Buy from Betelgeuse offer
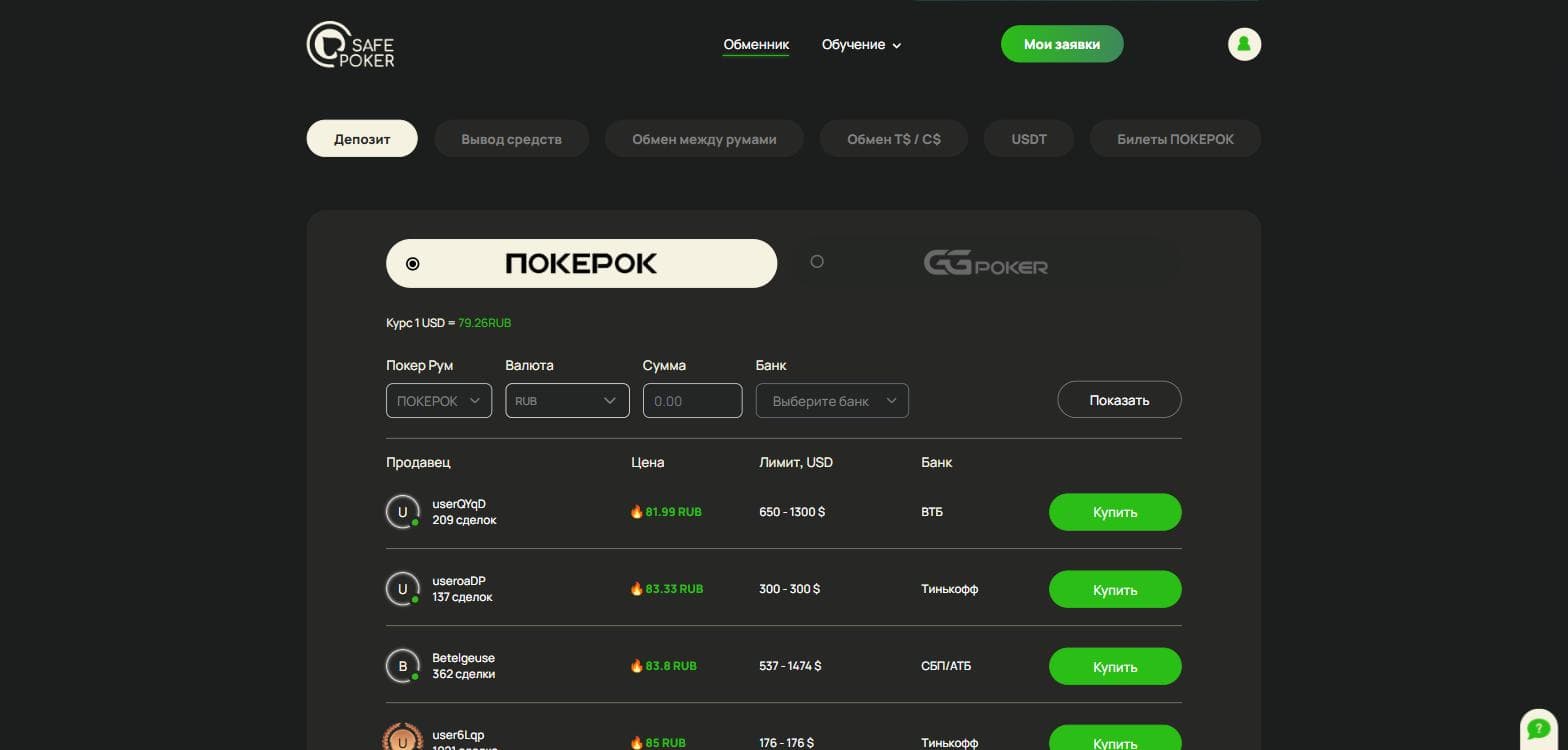1568x750 pixels. [x=1115, y=666]
